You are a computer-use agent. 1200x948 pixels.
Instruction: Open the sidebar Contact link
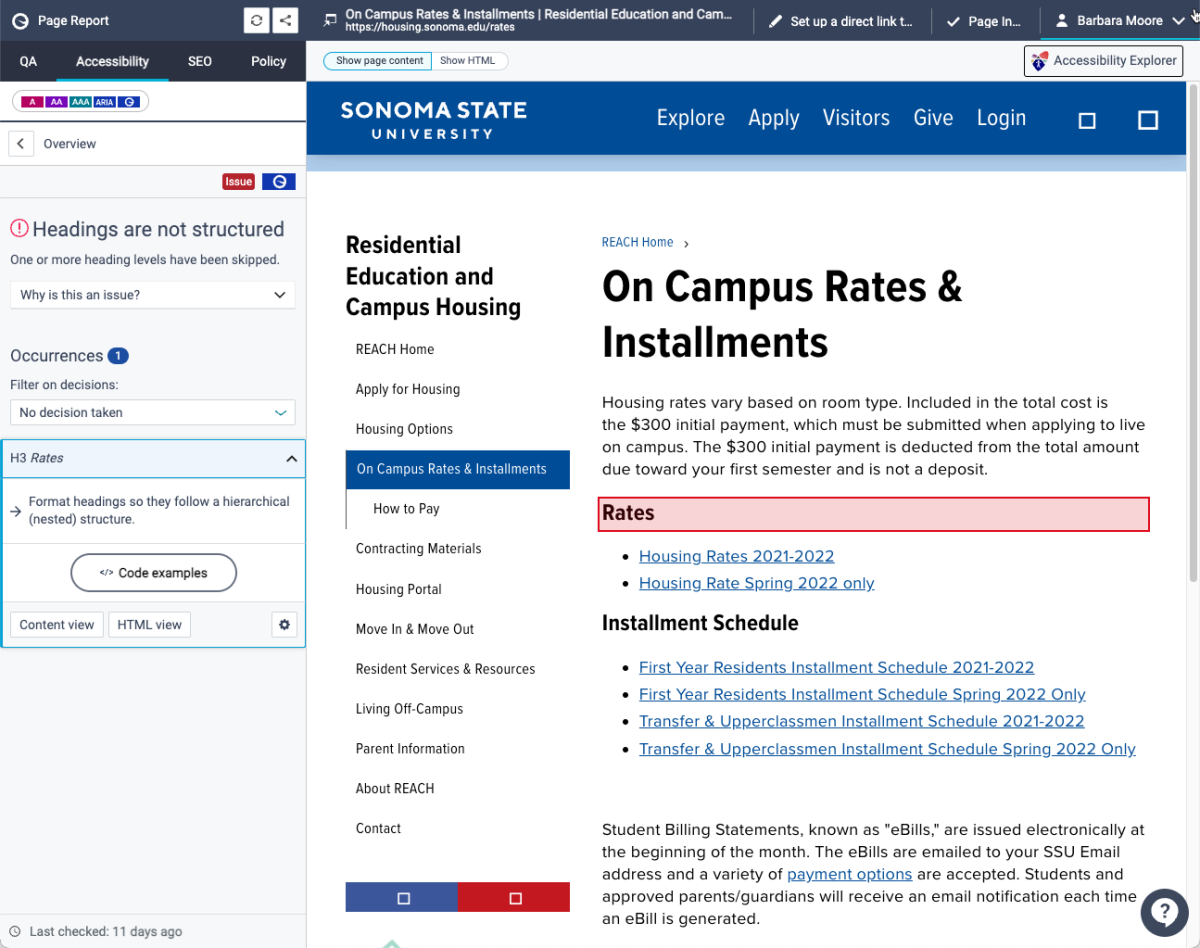(378, 829)
